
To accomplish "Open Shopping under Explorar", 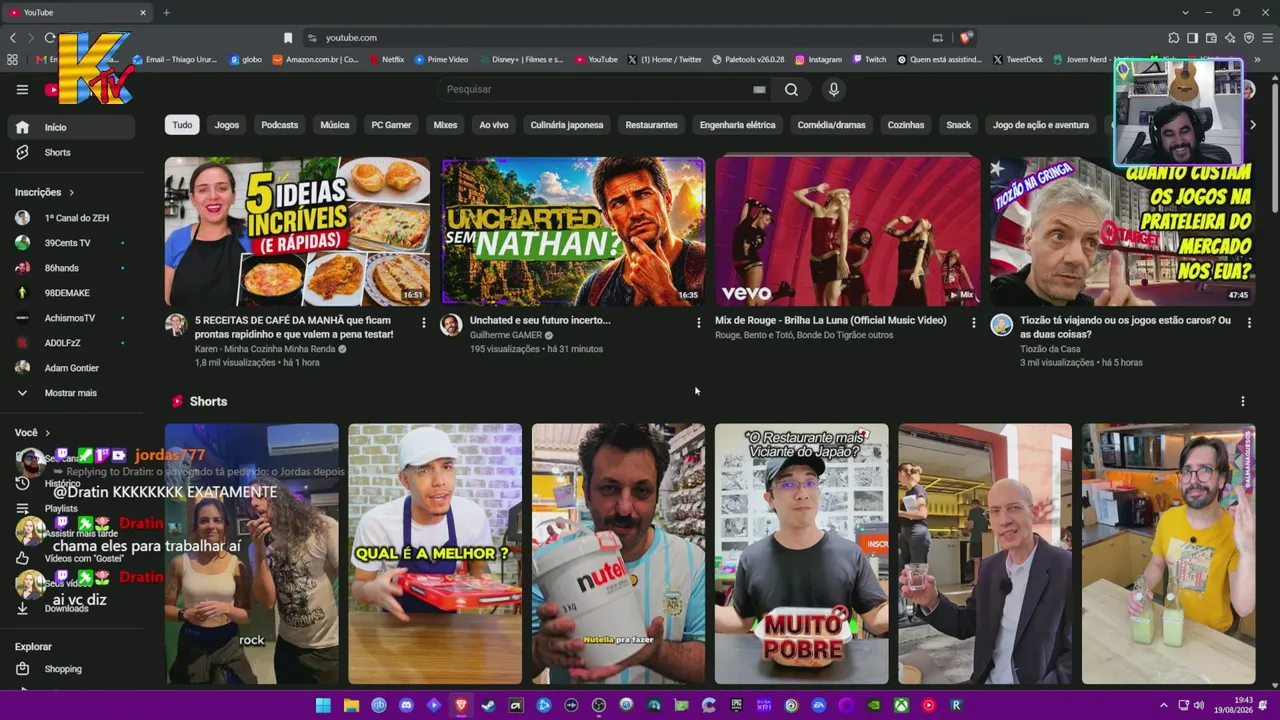I will point(70,669).
